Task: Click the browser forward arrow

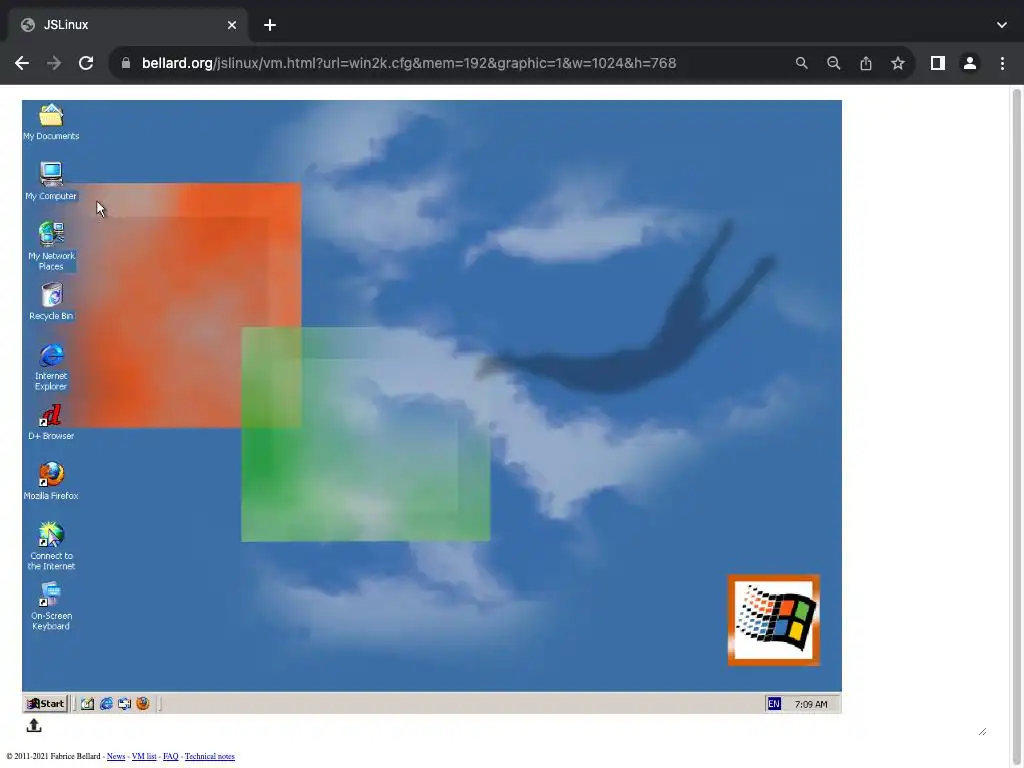Action: (54, 63)
